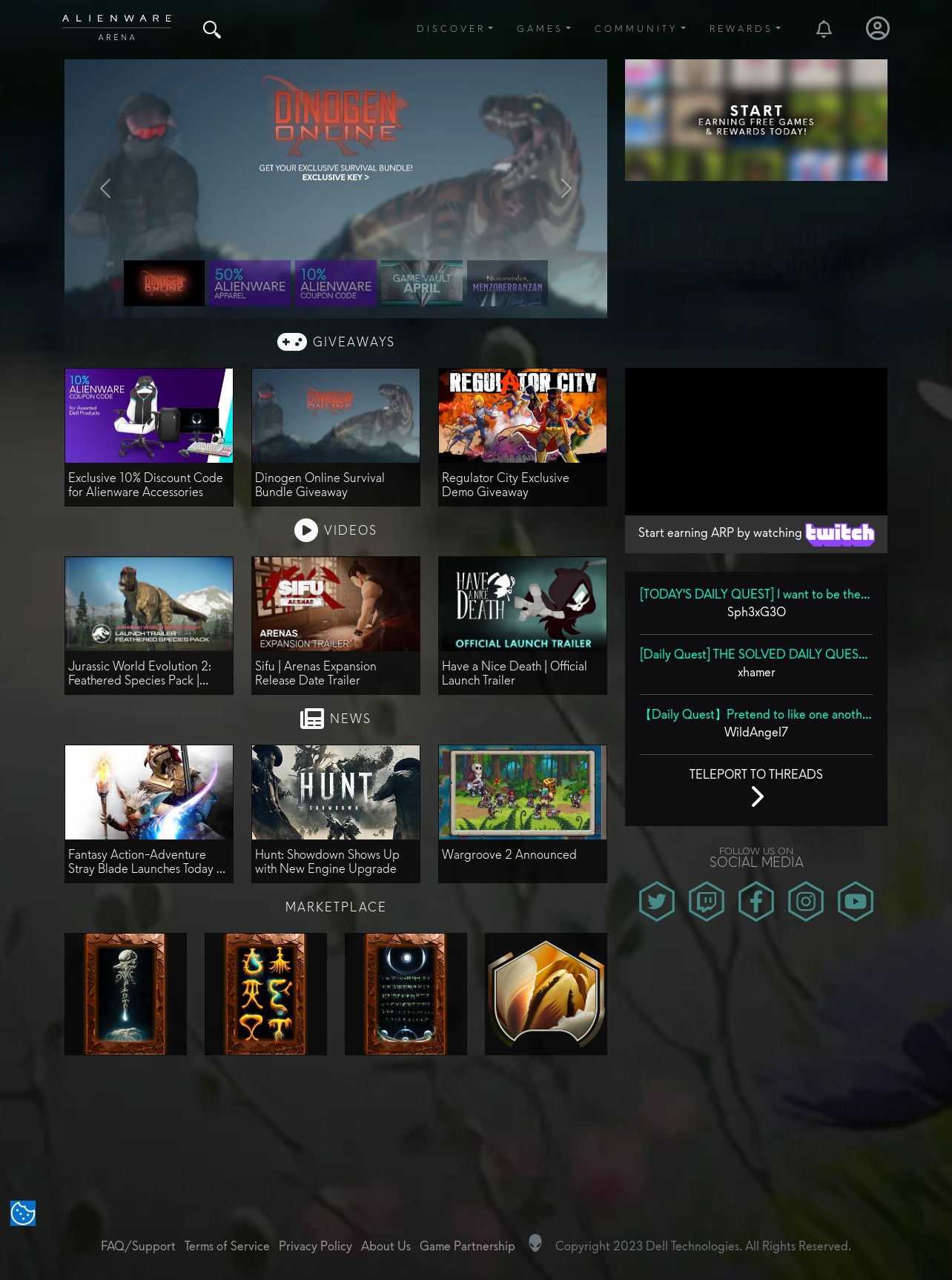The width and height of the screenshot is (952, 1280).
Task: Play Have a Nice Death launch trailer
Action: coord(523,626)
